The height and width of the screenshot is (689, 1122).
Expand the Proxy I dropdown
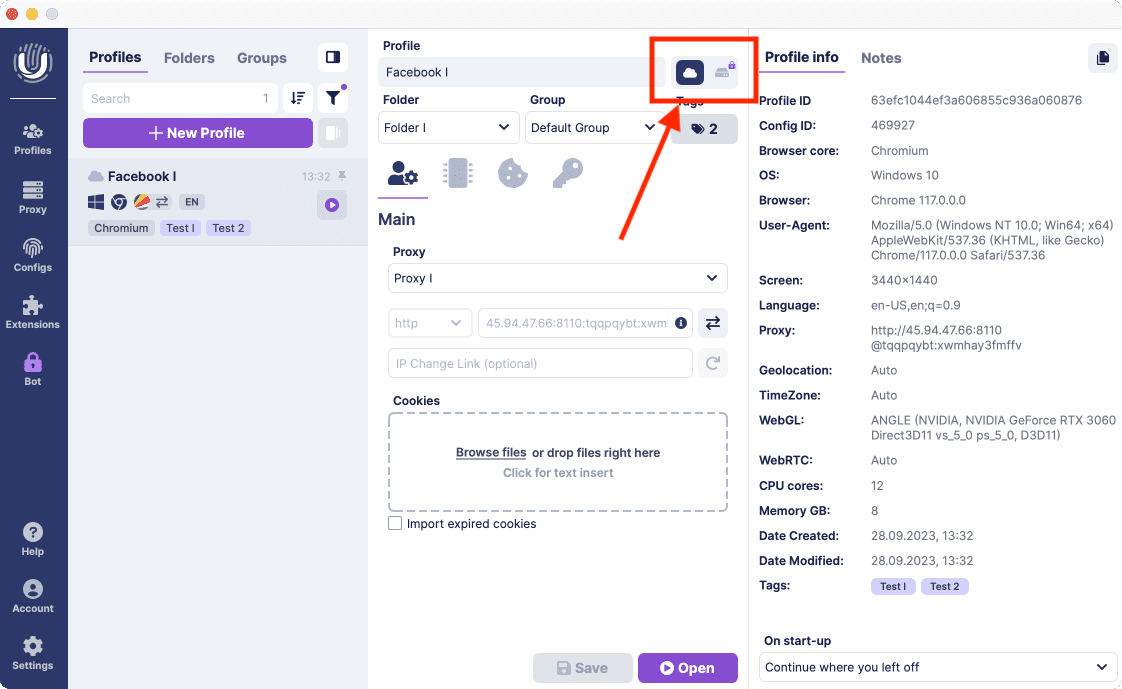[x=558, y=278]
